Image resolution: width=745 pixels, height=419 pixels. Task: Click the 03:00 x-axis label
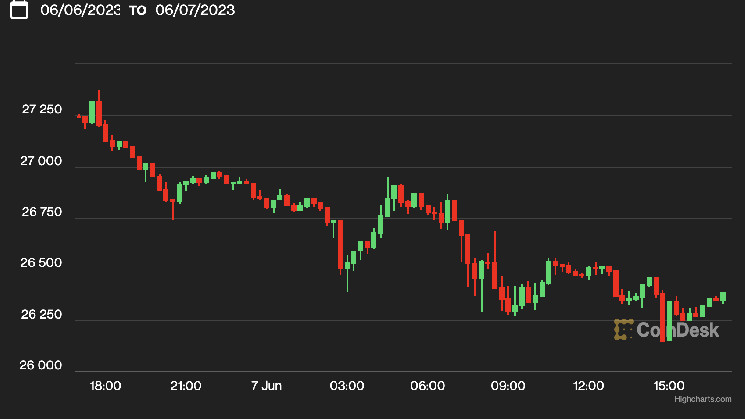coord(347,385)
